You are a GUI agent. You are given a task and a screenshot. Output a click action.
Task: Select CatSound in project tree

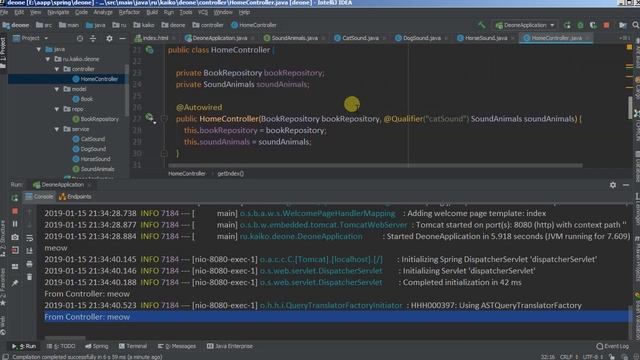pos(89,139)
